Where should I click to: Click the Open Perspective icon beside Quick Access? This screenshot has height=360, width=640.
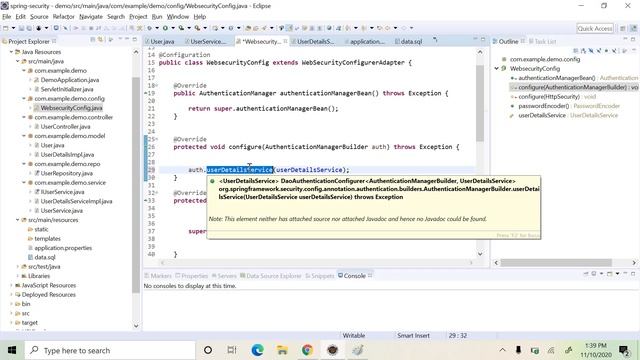coord(623,28)
